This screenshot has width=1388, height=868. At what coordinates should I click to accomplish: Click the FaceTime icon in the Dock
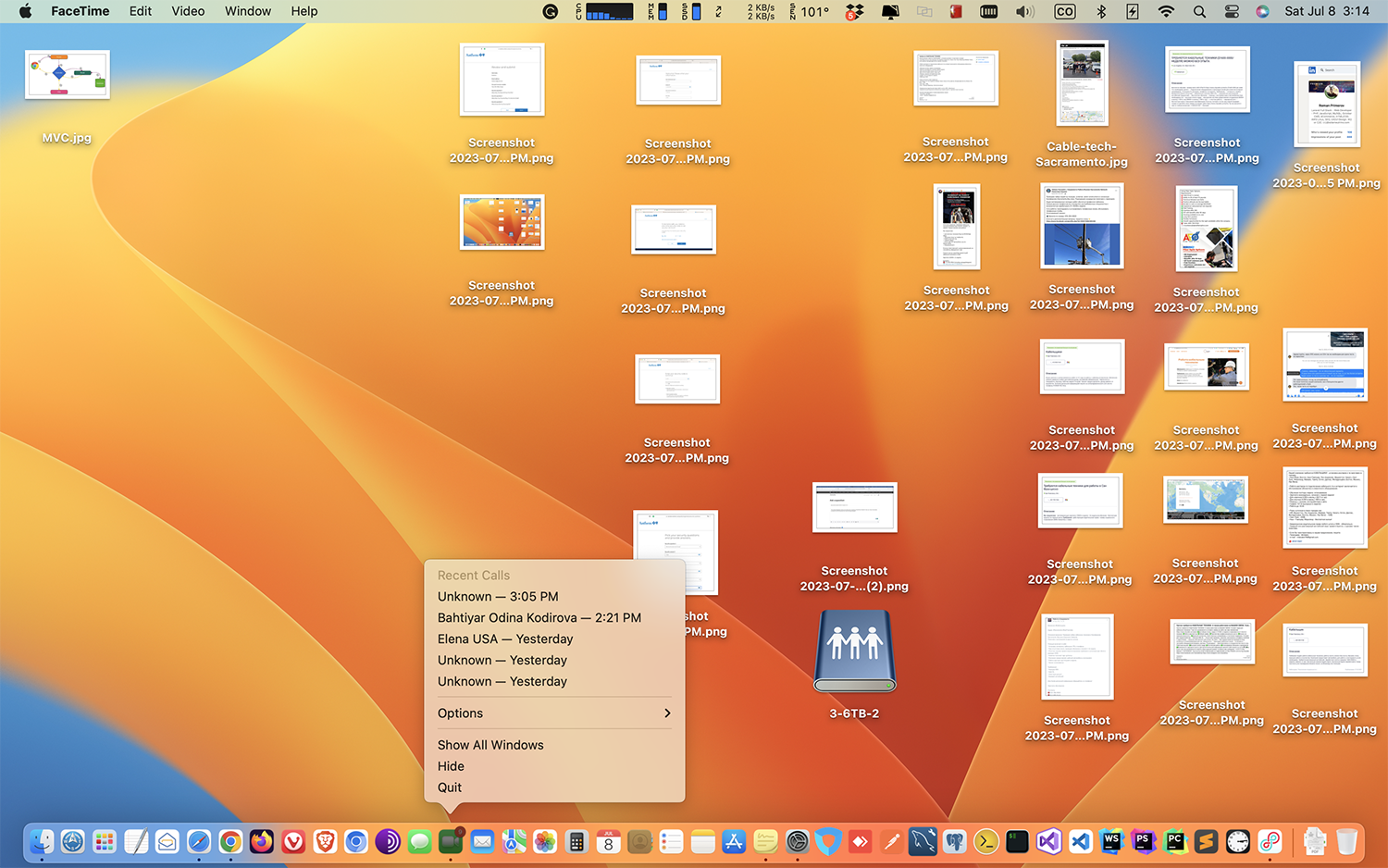point(451,841)
